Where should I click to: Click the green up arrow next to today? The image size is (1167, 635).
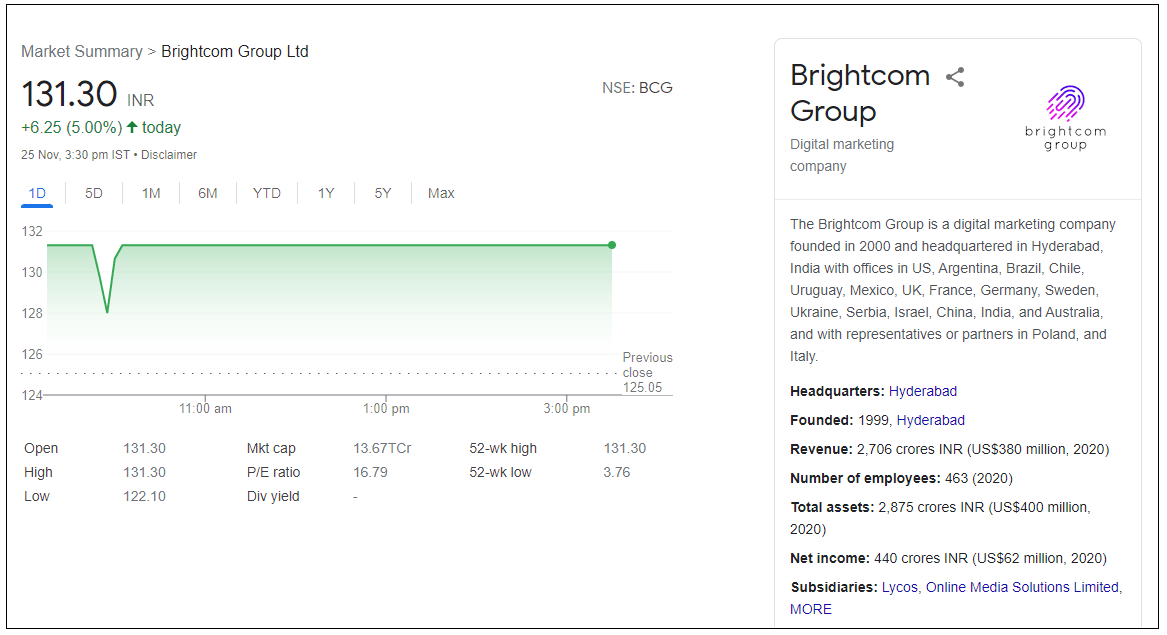pos(132,127)
